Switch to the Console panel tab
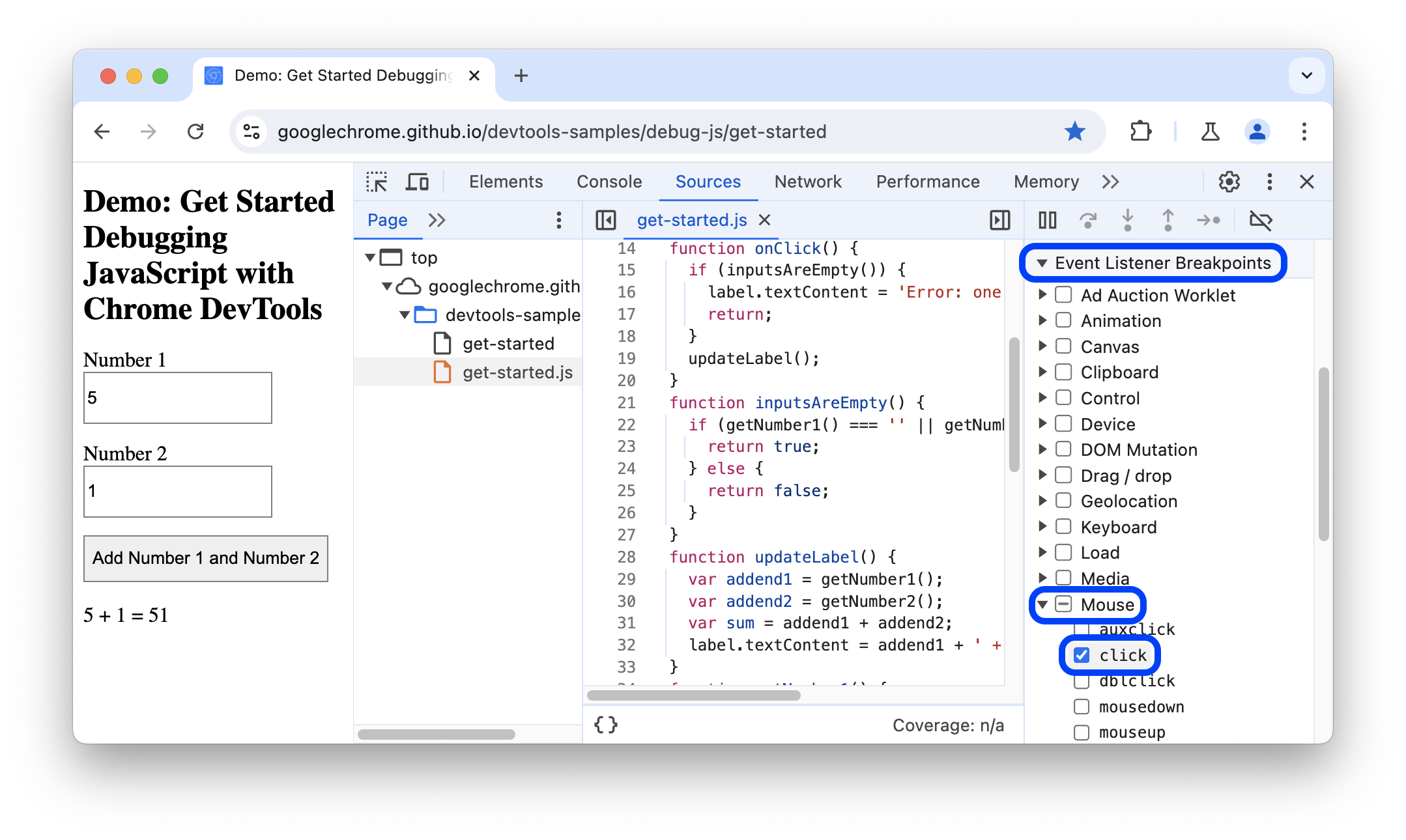This screenshot has width=1406, height=840. [x=610, y=181]
